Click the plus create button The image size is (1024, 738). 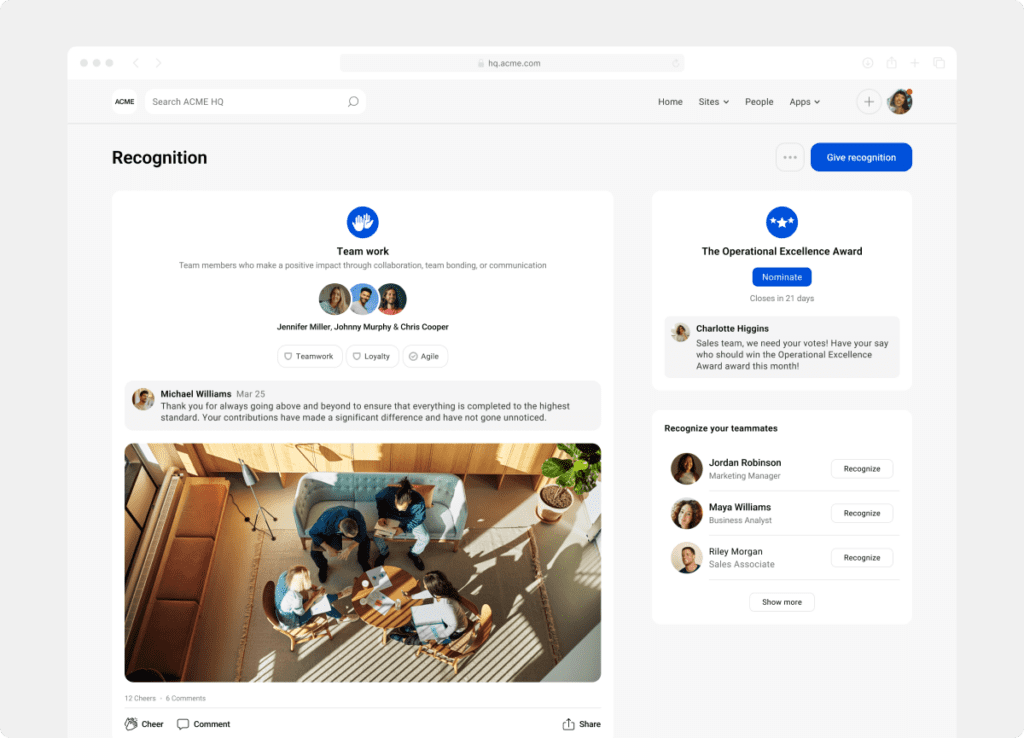[x=869, y=102]
